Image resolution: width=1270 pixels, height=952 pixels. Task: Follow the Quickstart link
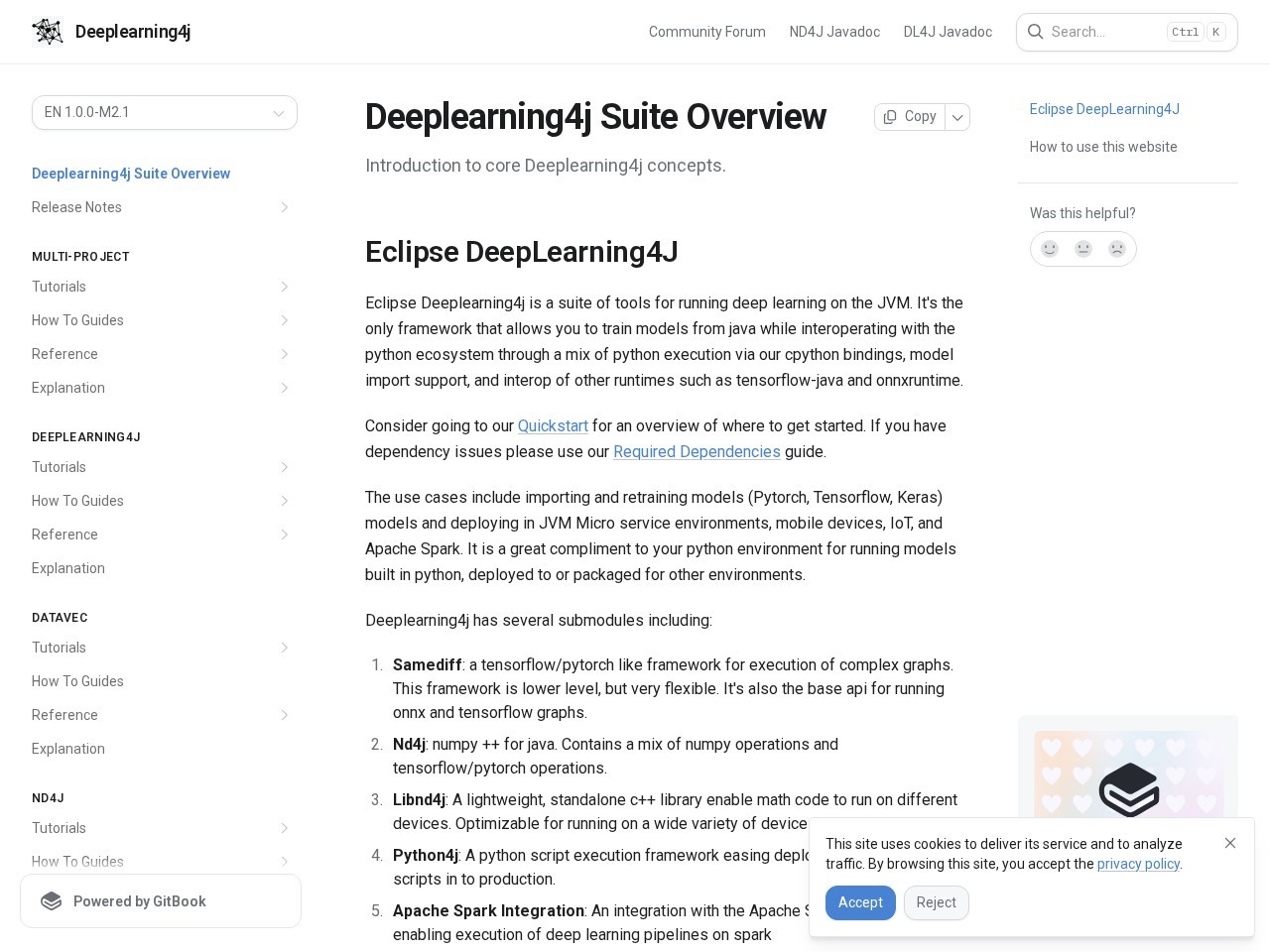[553, 425]
